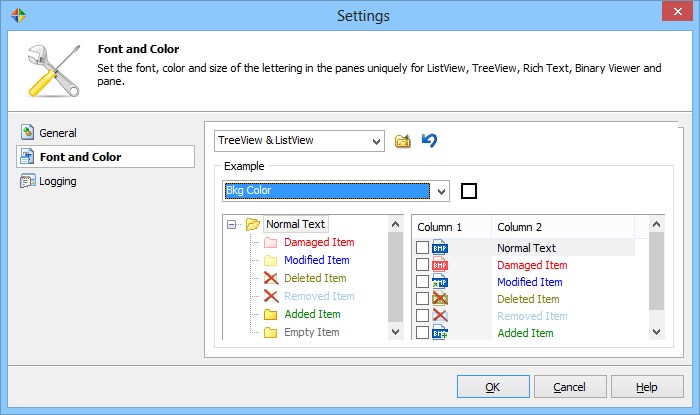Click the Damaged Item red BMP icon
The image size is (700, 415).
(x=440, y=265)
